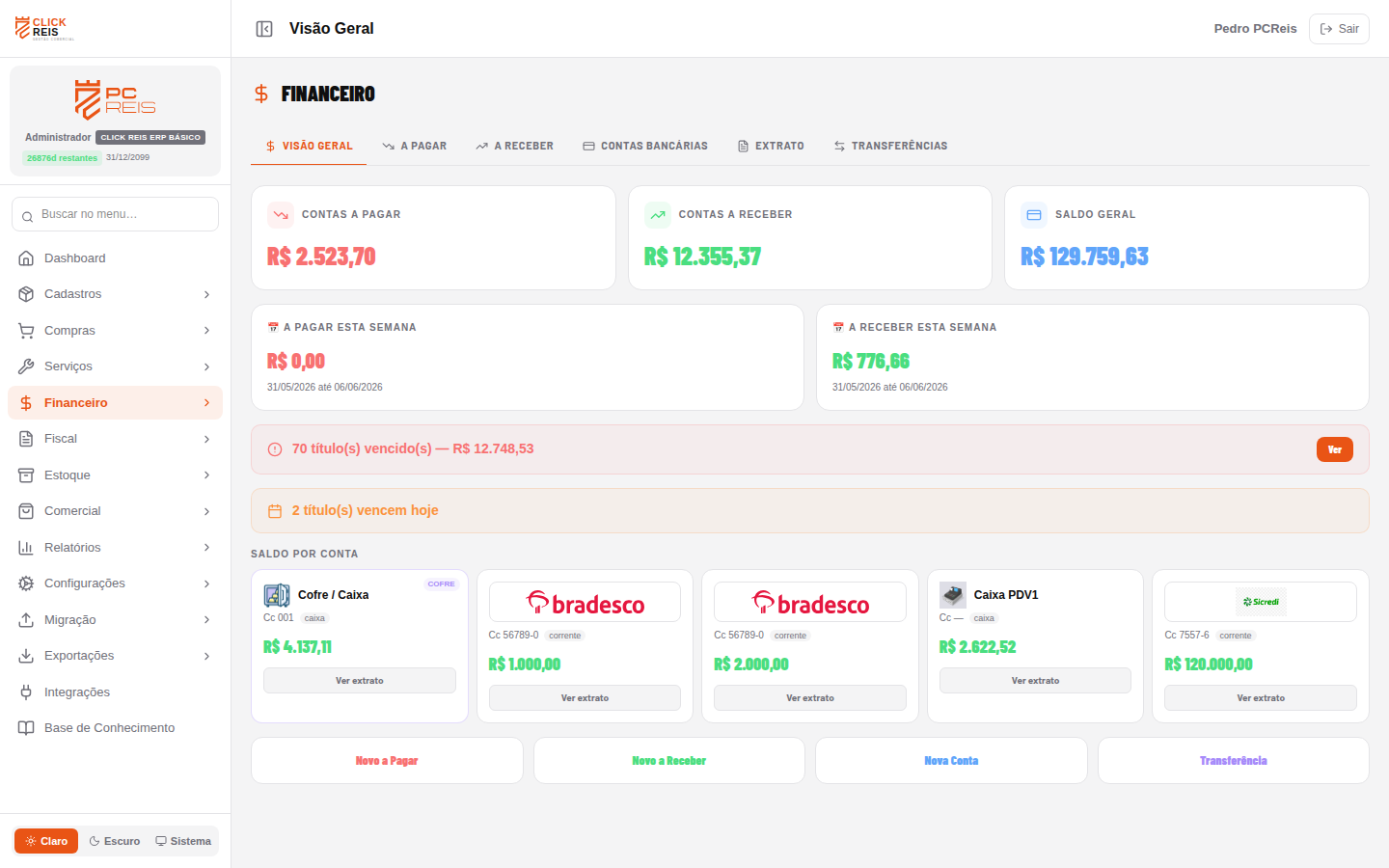
Task: Switch theme to Claro
Action: point(46,841)
